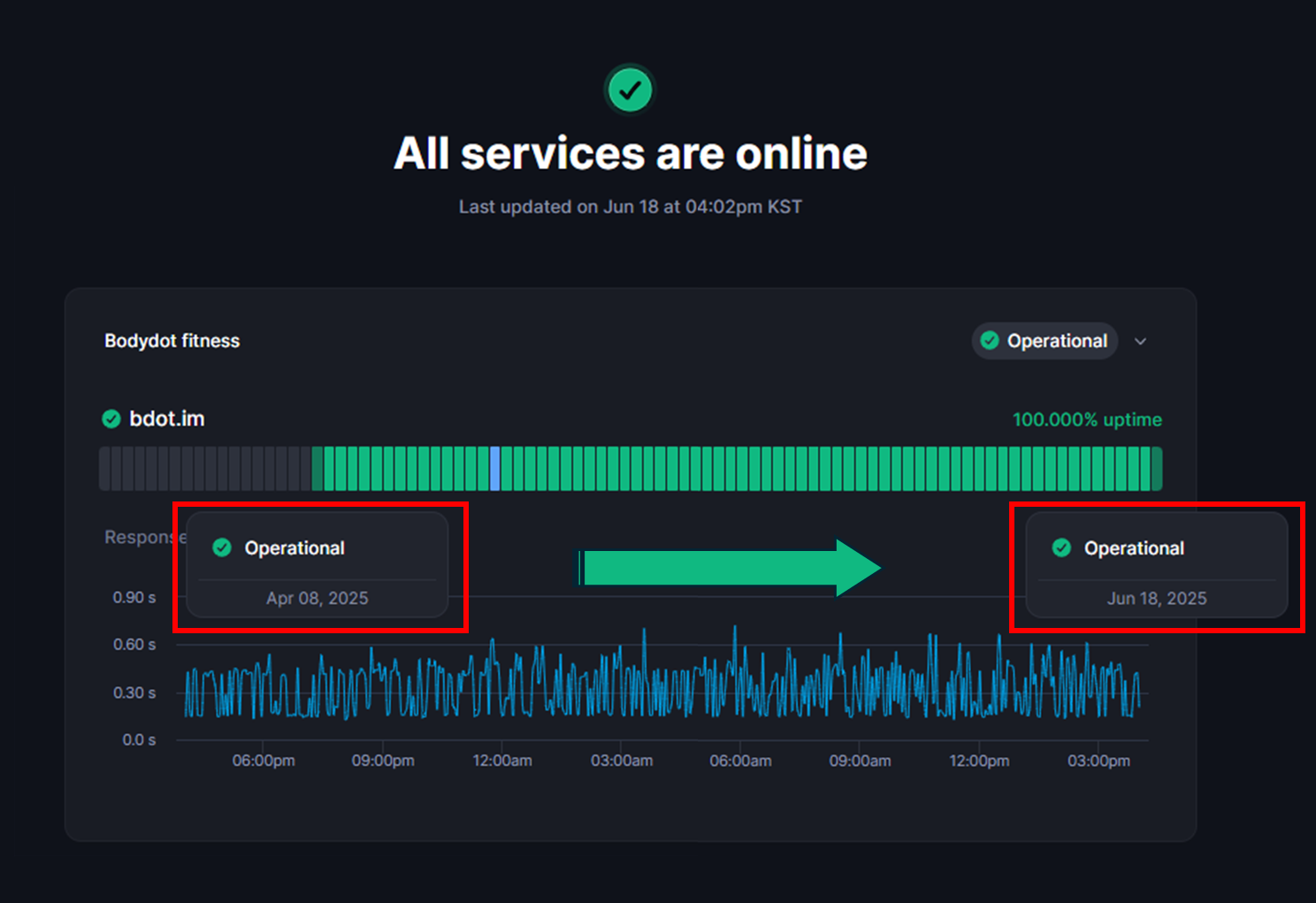Click the Apr 08, 2025 tooltip date

[318, 598]
